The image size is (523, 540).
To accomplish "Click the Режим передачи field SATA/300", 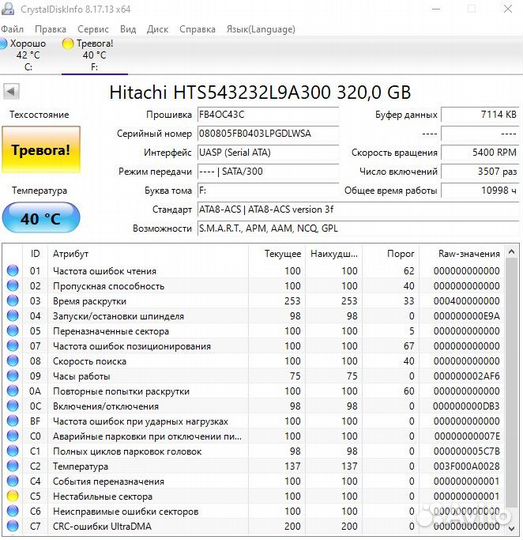I will tap(268, 172).
